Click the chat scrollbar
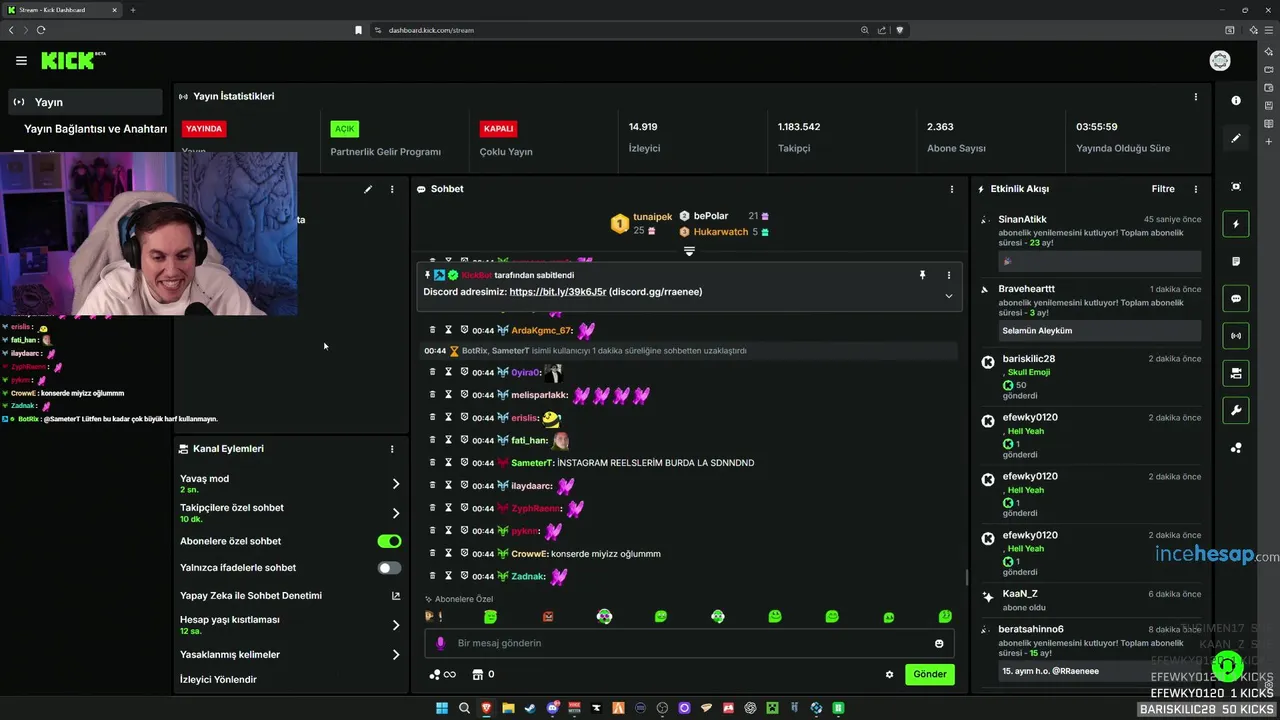This screenshot has height=720, width=1280. (966, 577)
